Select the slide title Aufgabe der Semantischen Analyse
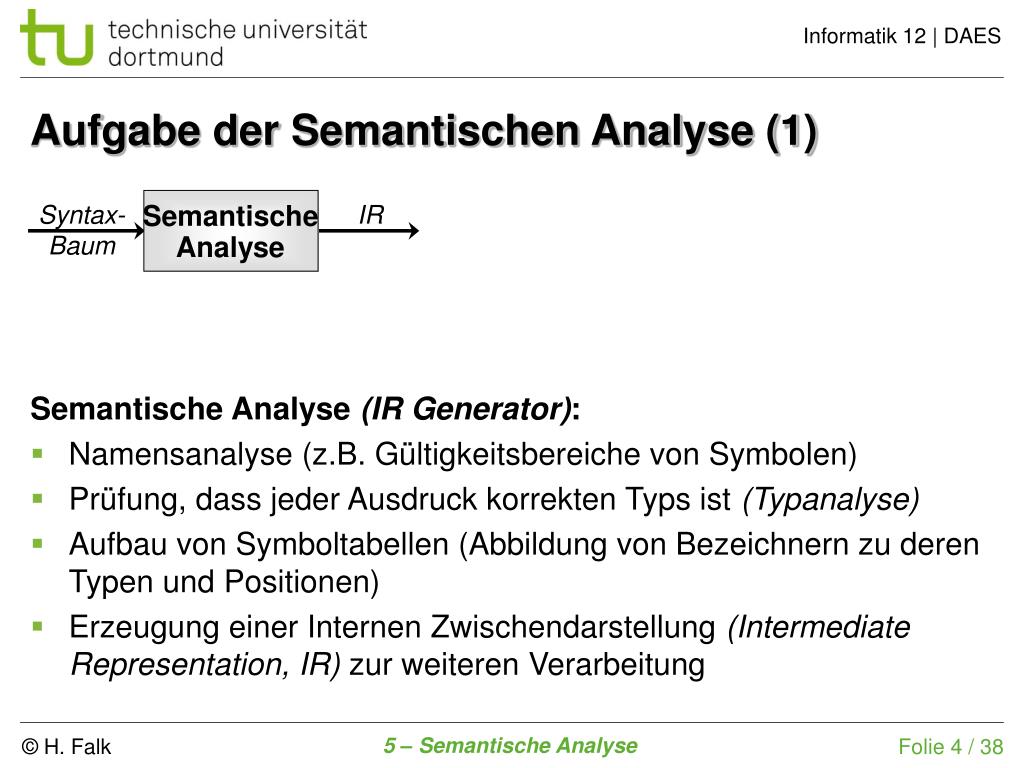This screenshot has height=768, width=1024. pyautogui.click(x=424, y=132)
